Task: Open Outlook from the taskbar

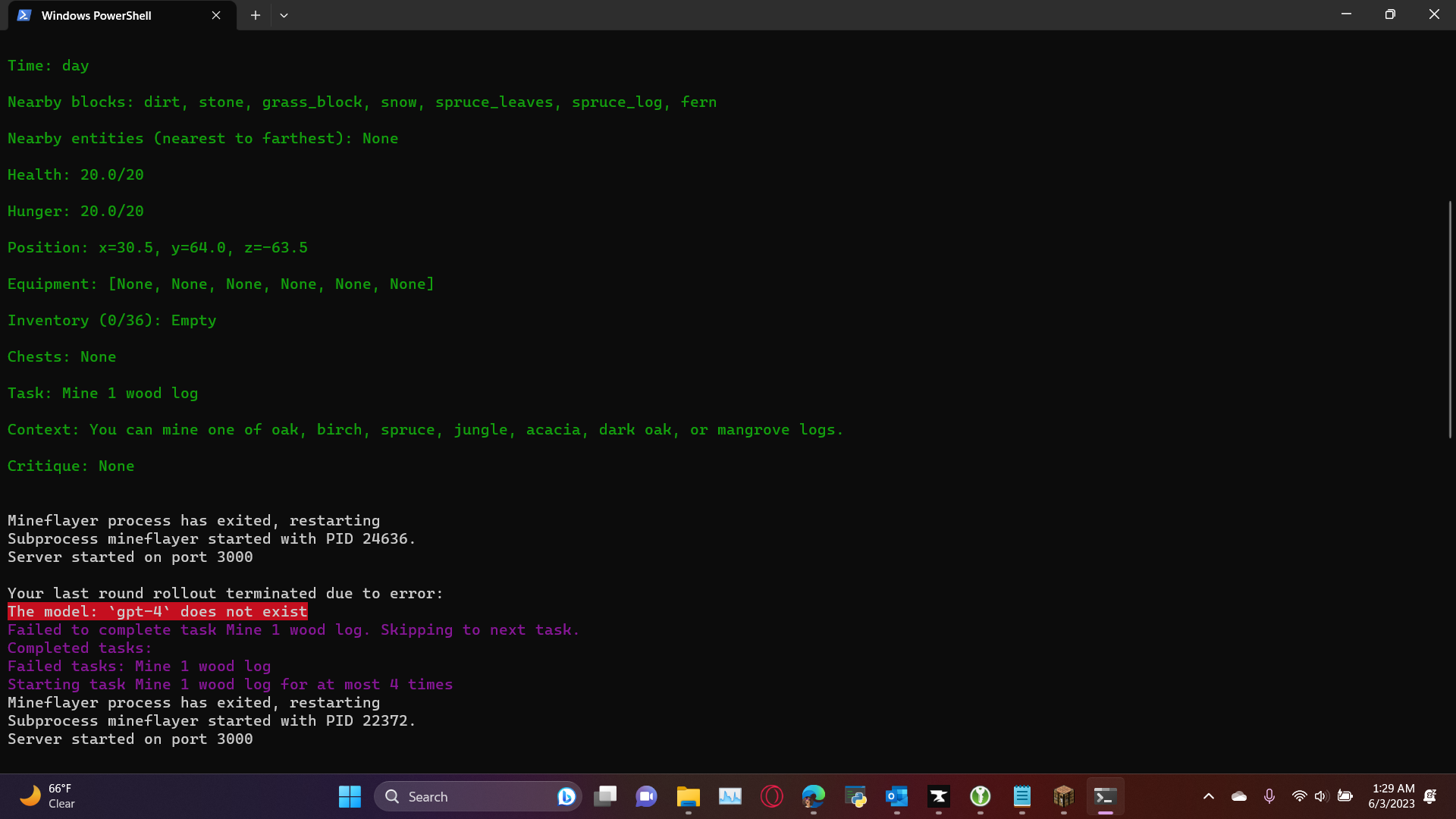Action: pyautogui.click(x=897, y=797)
